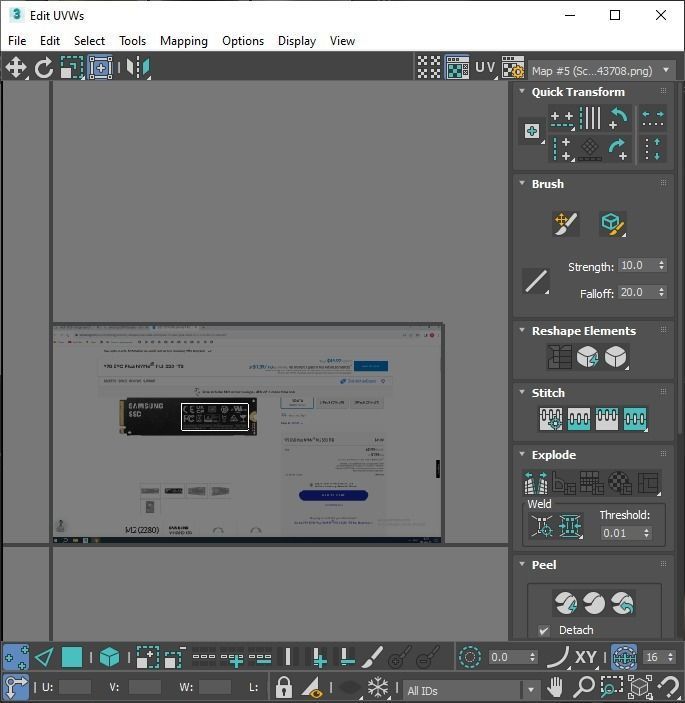Activate the Freeform Mode tool
Screen dimensions: 685x703
tap(100, 68)
